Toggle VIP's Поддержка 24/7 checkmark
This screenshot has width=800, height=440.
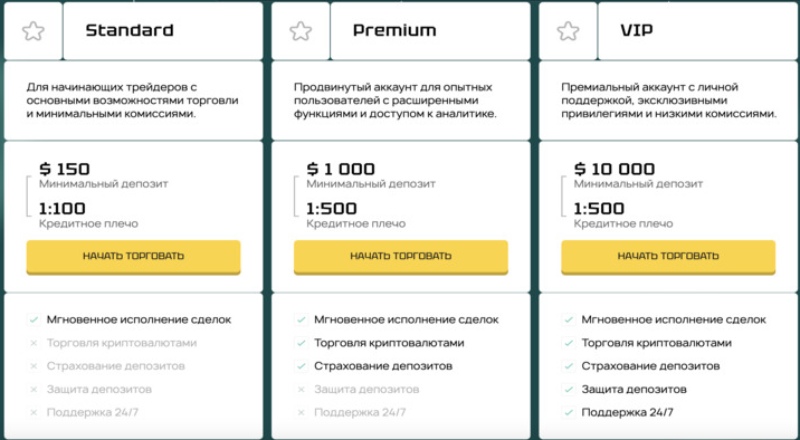point(568,412)
